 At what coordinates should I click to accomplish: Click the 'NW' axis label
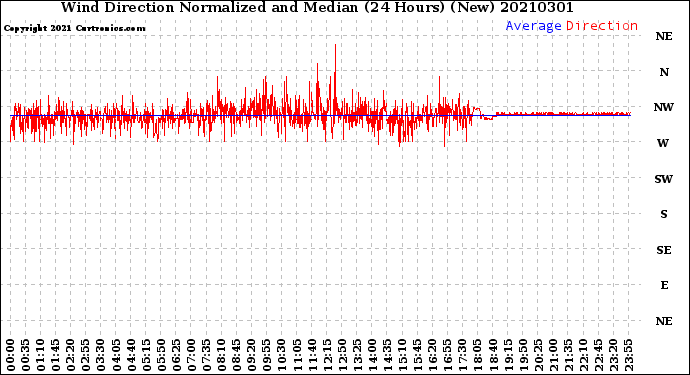[x=664, y=107]
